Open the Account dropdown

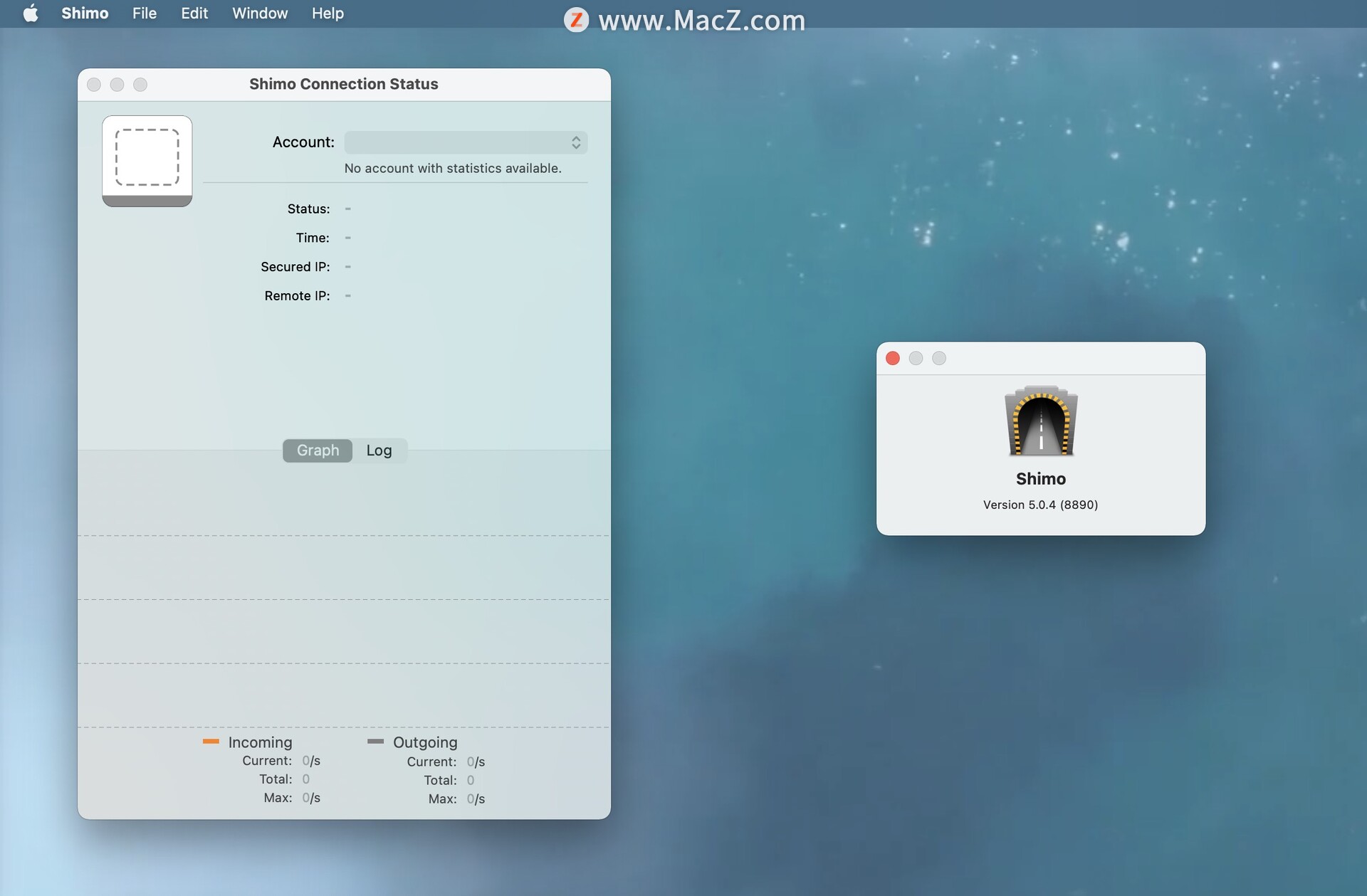tap(466, 142)
